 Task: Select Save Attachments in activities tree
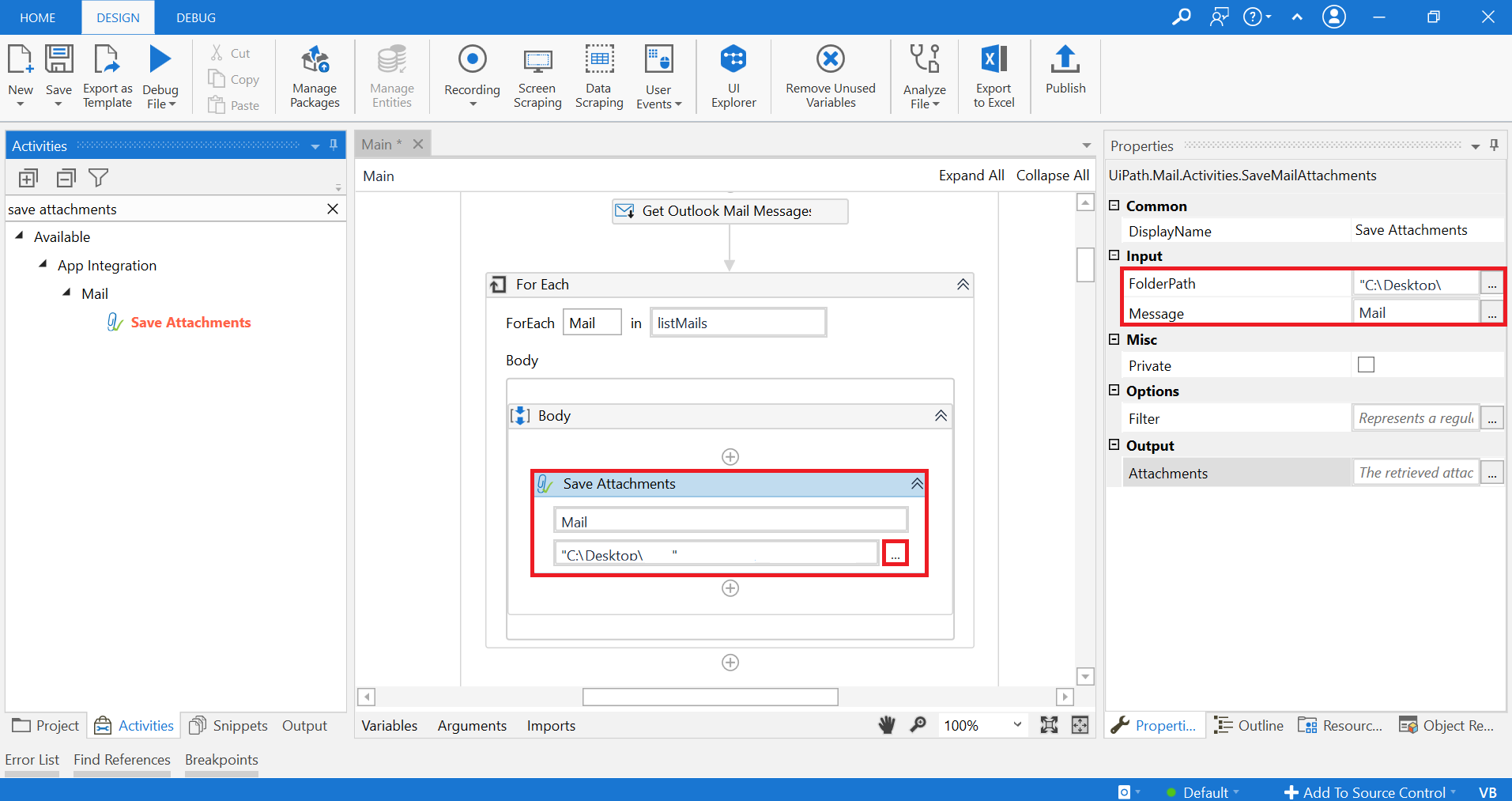(x=190, y=322)
